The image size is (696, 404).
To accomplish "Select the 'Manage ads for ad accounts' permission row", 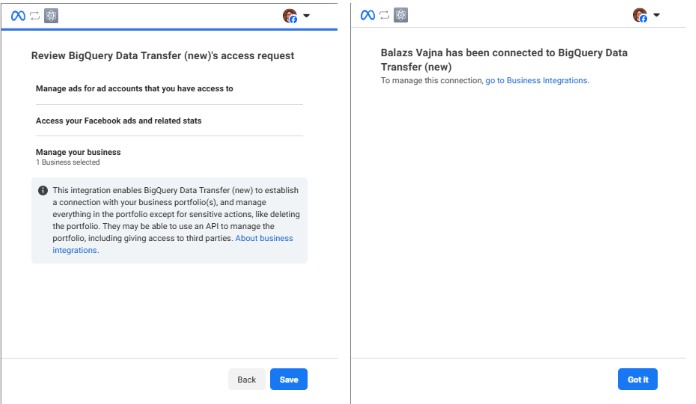I will [134, 88].
